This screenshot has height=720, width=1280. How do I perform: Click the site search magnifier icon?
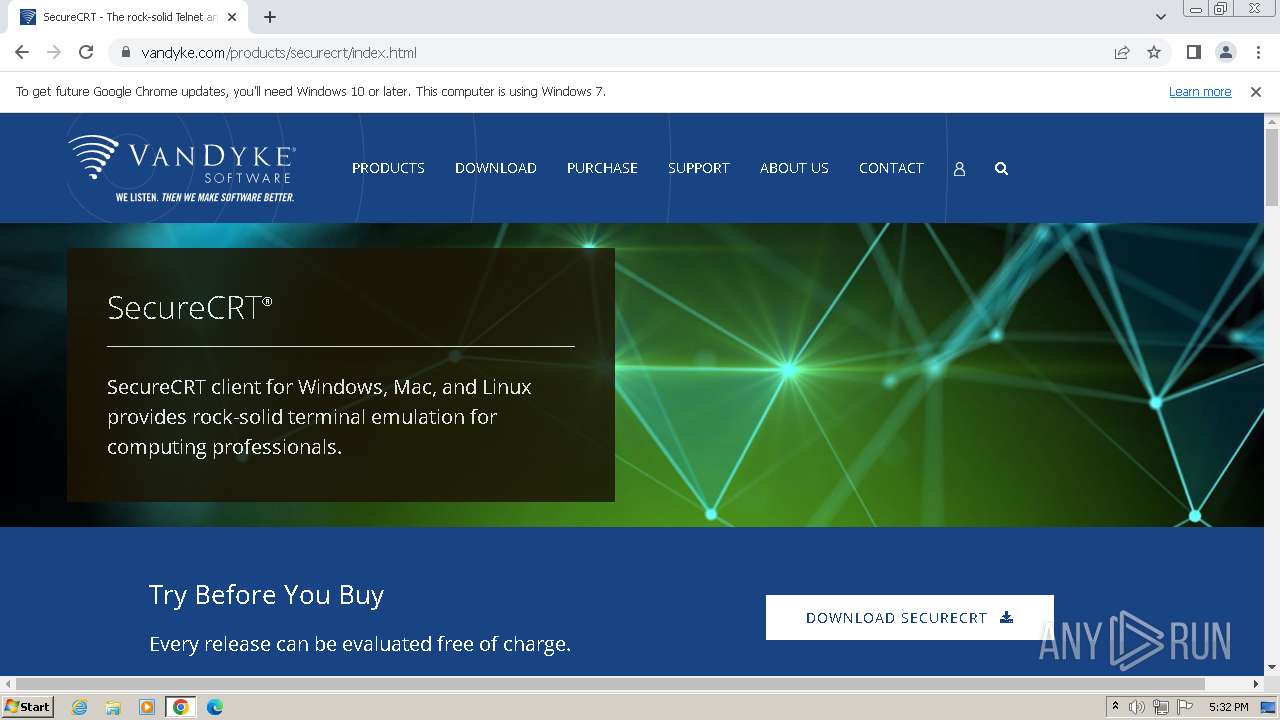[x=1001, y=169]
